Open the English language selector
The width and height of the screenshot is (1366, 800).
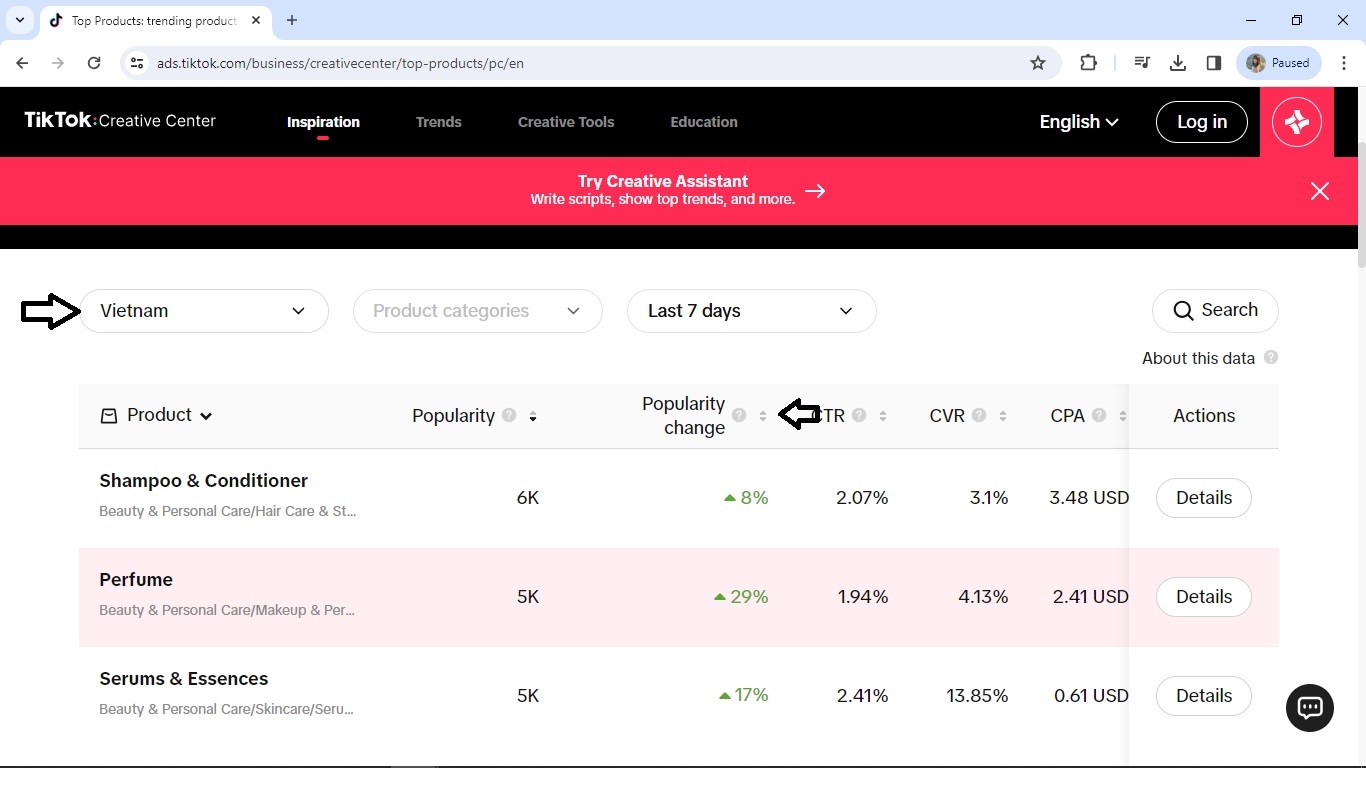[x=1078, y=122]
